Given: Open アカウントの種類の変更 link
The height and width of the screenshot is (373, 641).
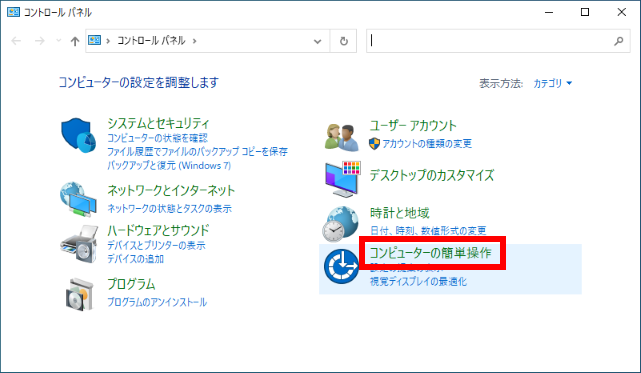Looking at the screenshot, I should pyautogui.click(x=427, y=144).
